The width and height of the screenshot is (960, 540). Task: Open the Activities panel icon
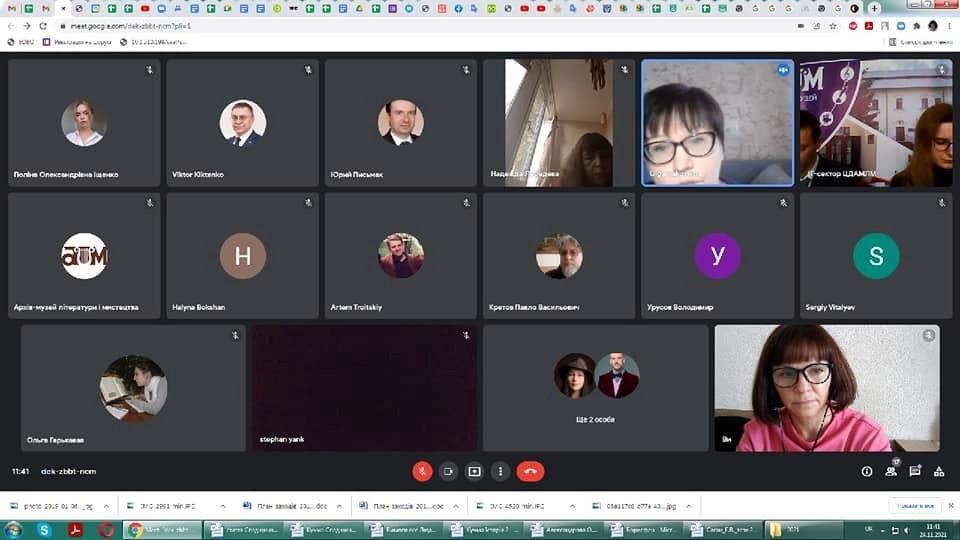click(939, 471)
